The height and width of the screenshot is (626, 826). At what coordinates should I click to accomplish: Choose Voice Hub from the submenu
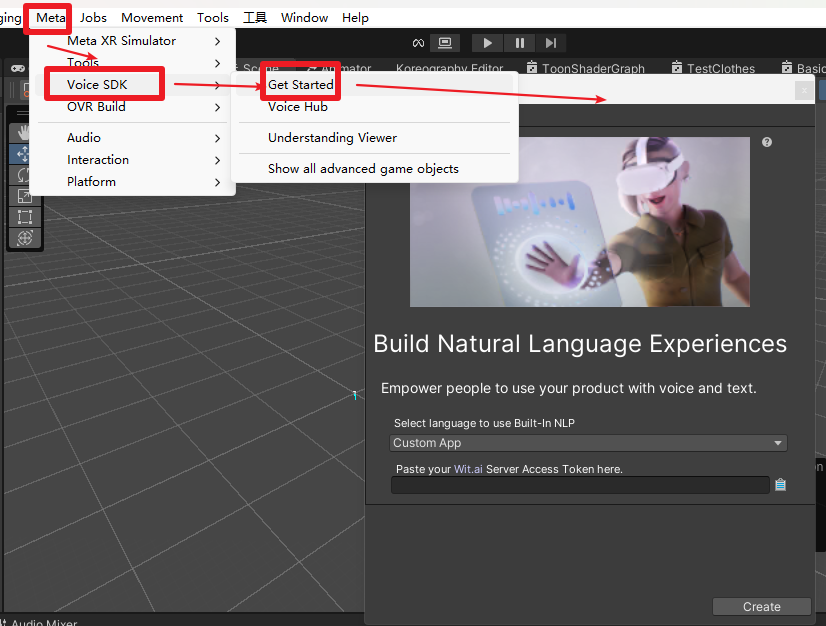[x=375, y=107]
